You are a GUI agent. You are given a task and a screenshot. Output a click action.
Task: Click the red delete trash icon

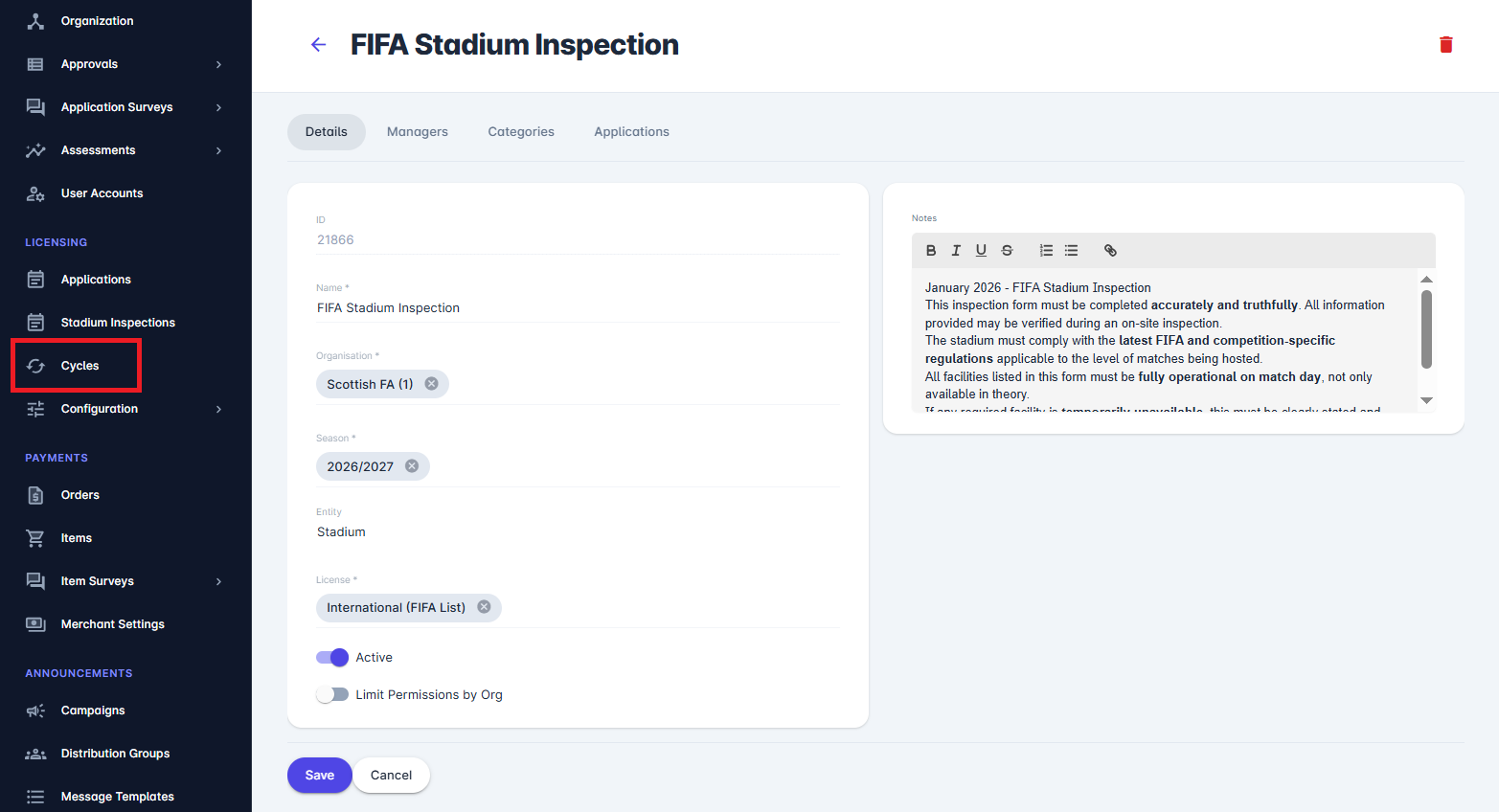(1445, 45)
